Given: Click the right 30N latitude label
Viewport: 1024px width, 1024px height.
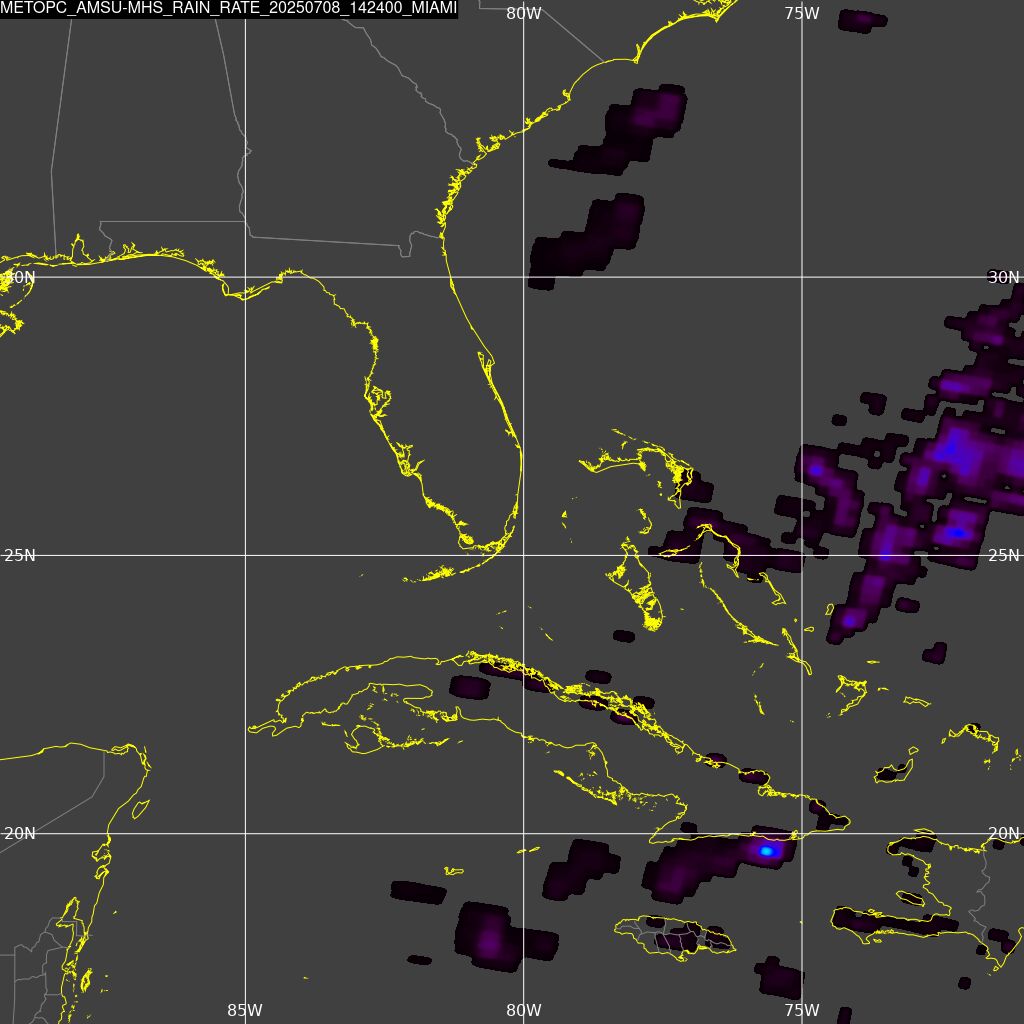Looking at the screenshot, I should pos(1004,278).
